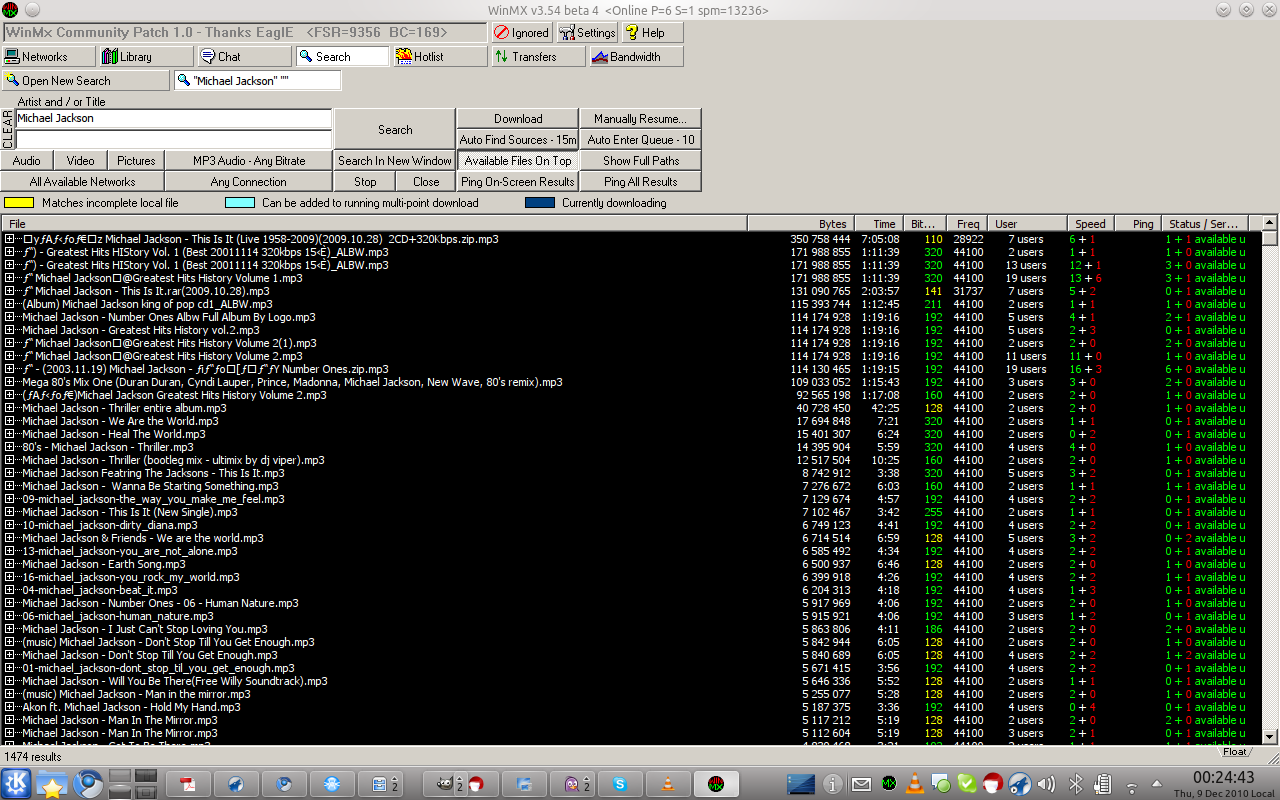Screen dimensions: 1280x800
Task: Open MP3 Audio - Any Bitrate dropdown
Action: [x=249, y=161]
